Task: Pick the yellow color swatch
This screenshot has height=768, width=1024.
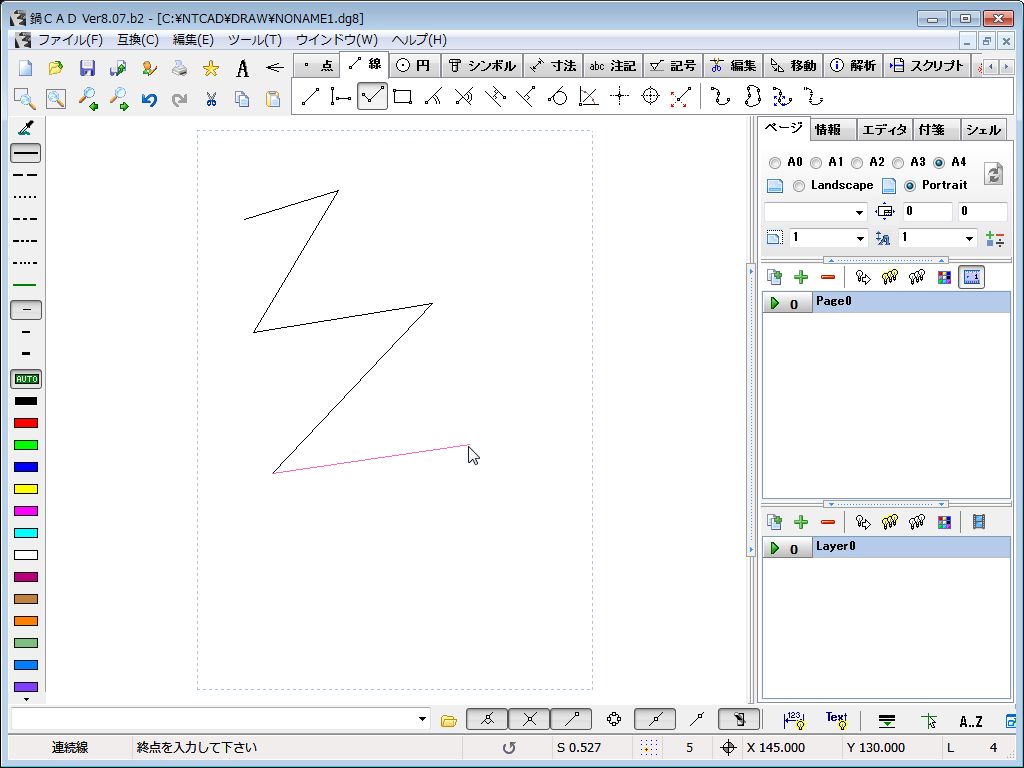Action: pyautogui.click(x=26, y=489)
